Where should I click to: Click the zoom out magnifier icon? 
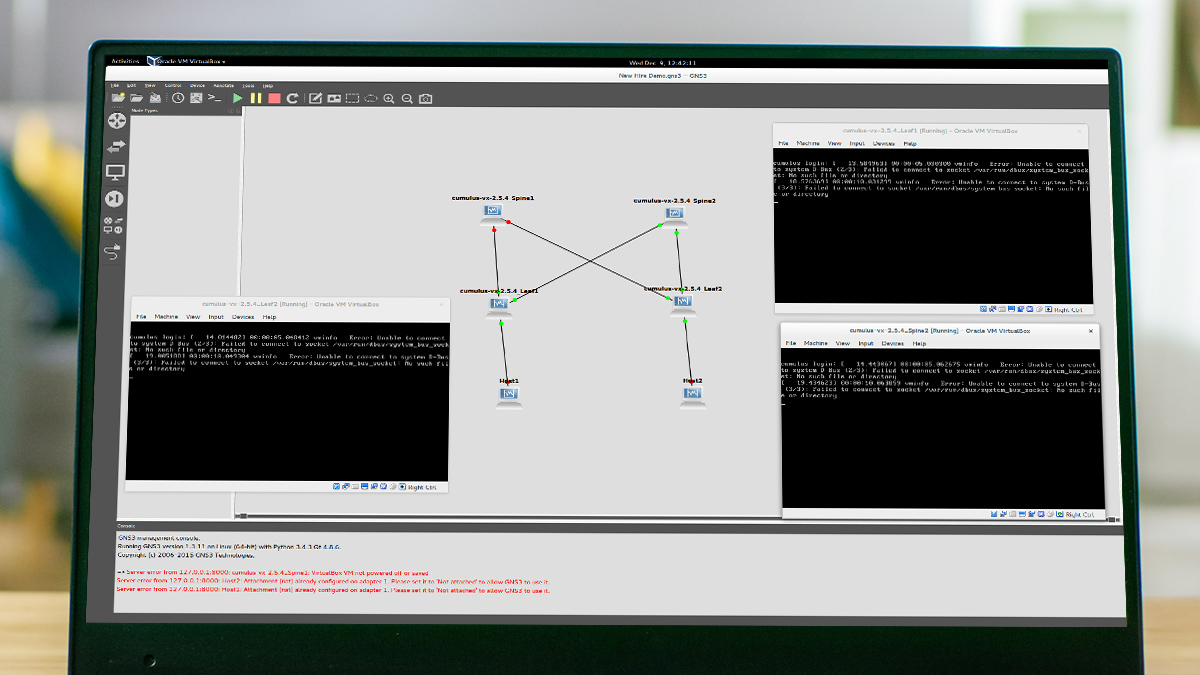407,98
